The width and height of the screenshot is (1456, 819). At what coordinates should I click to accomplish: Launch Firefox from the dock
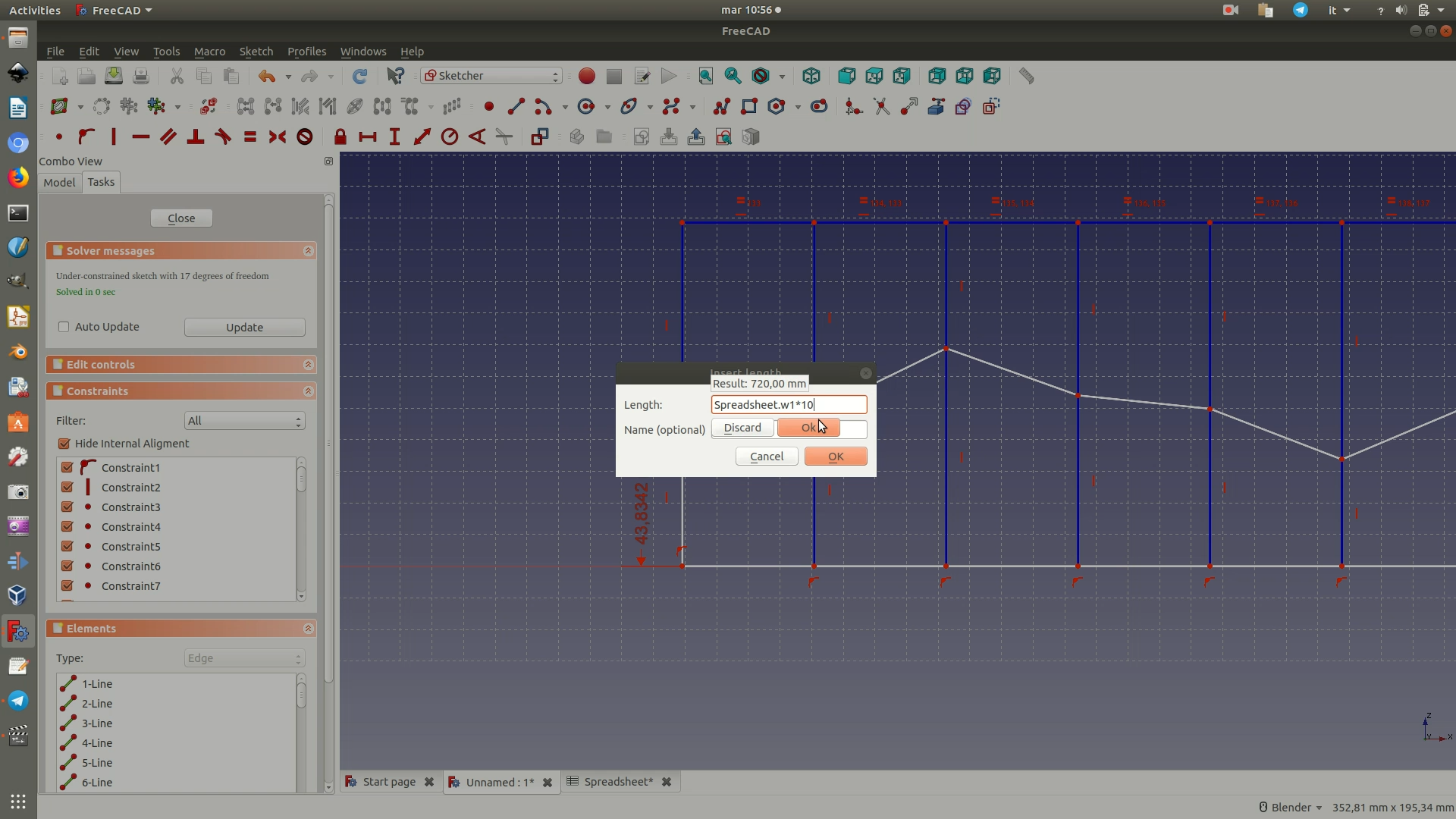[x=18, y=177]
